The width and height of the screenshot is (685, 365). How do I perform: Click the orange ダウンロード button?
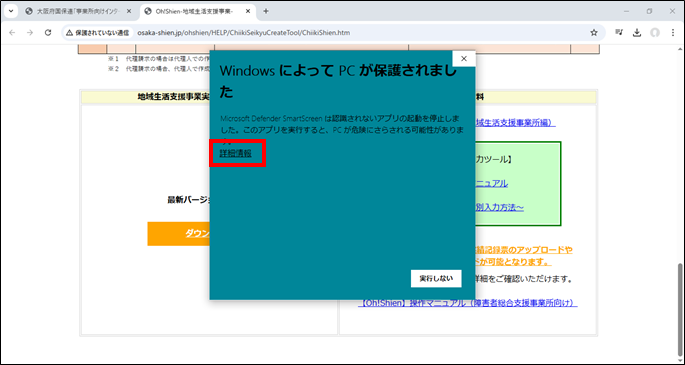179,234
